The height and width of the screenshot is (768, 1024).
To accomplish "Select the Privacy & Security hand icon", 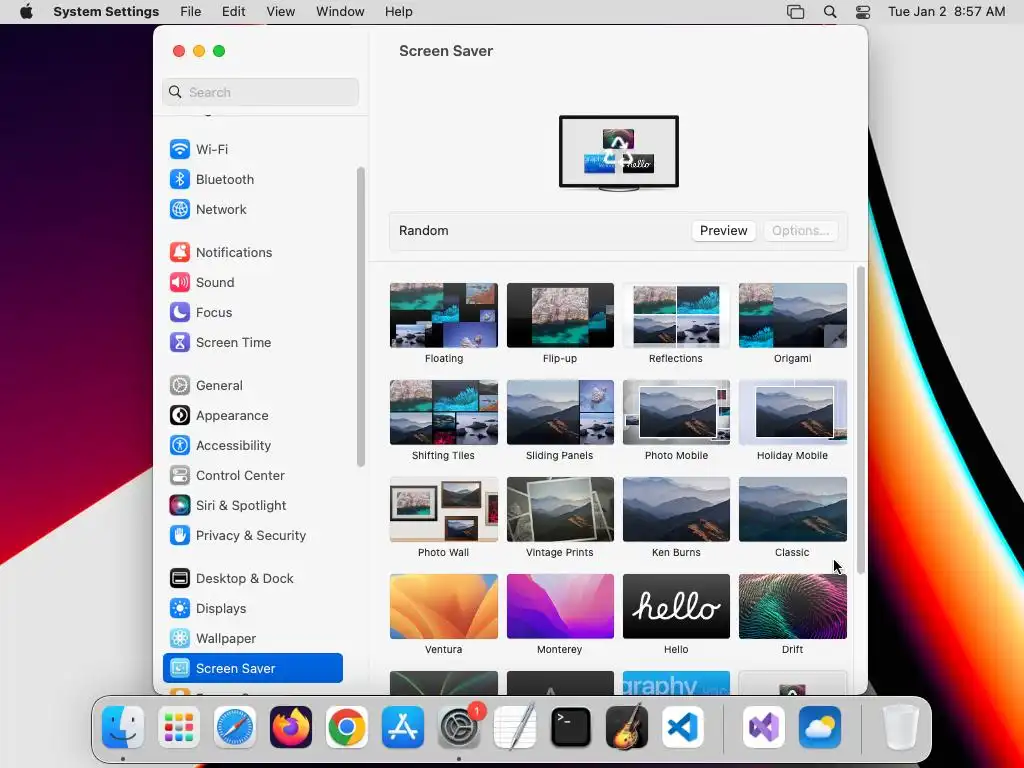I will pyautogui.click(x=180, y=536).
